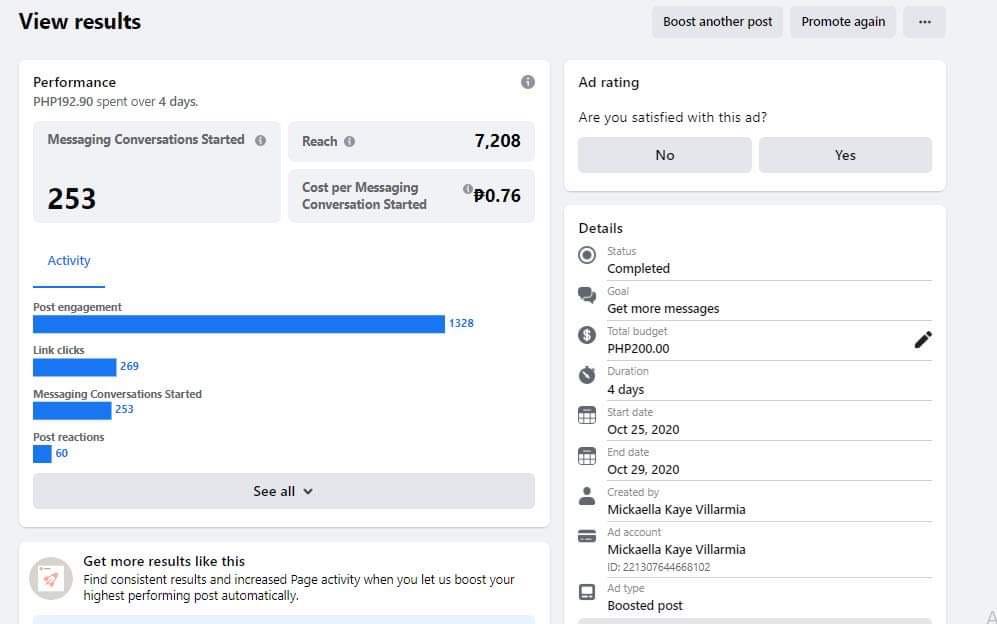
Task: Click the dollar sign budget icon
Action: pos(587,336)
